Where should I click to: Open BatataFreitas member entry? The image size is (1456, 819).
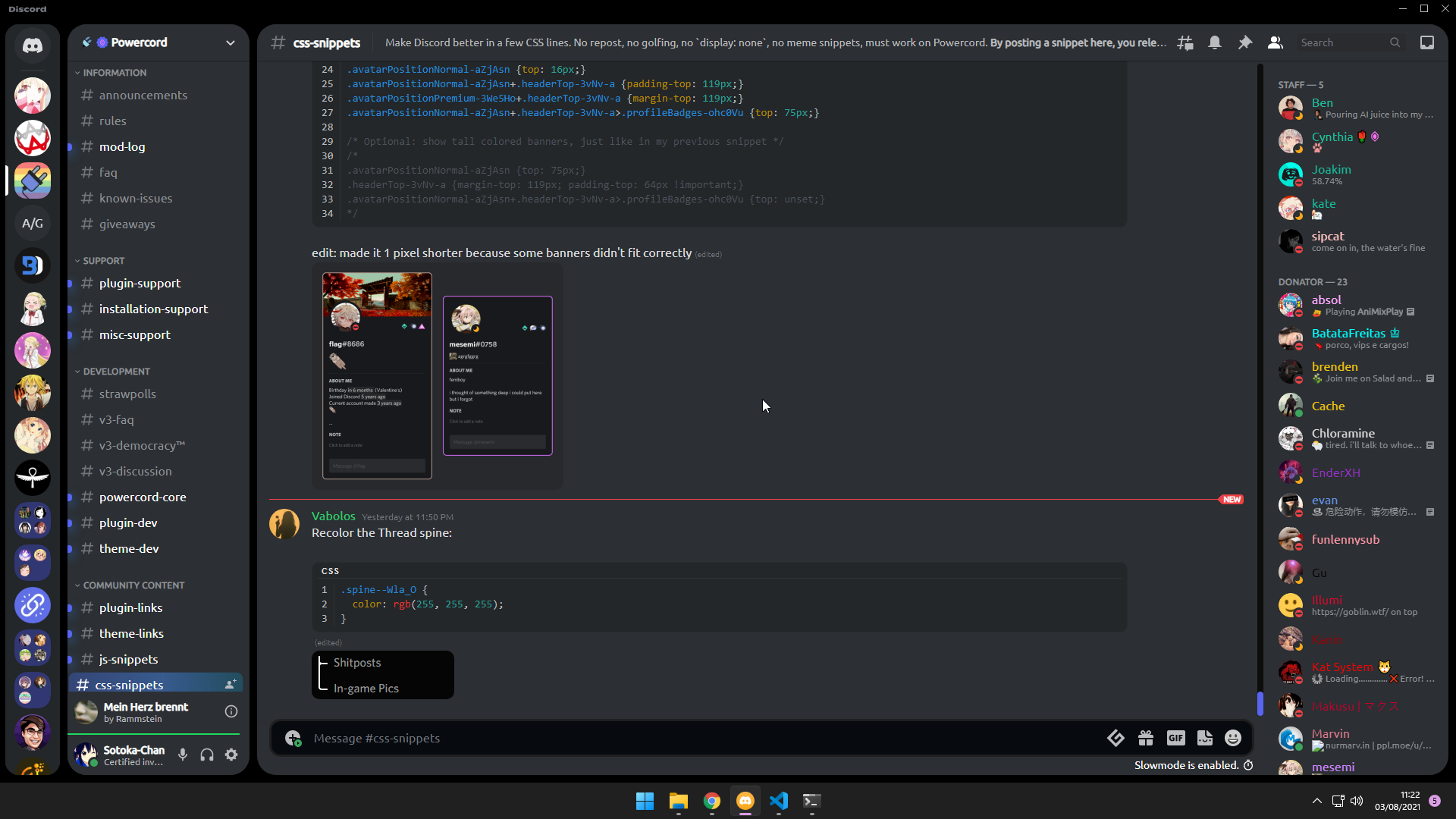click(x=1357, y=338)
